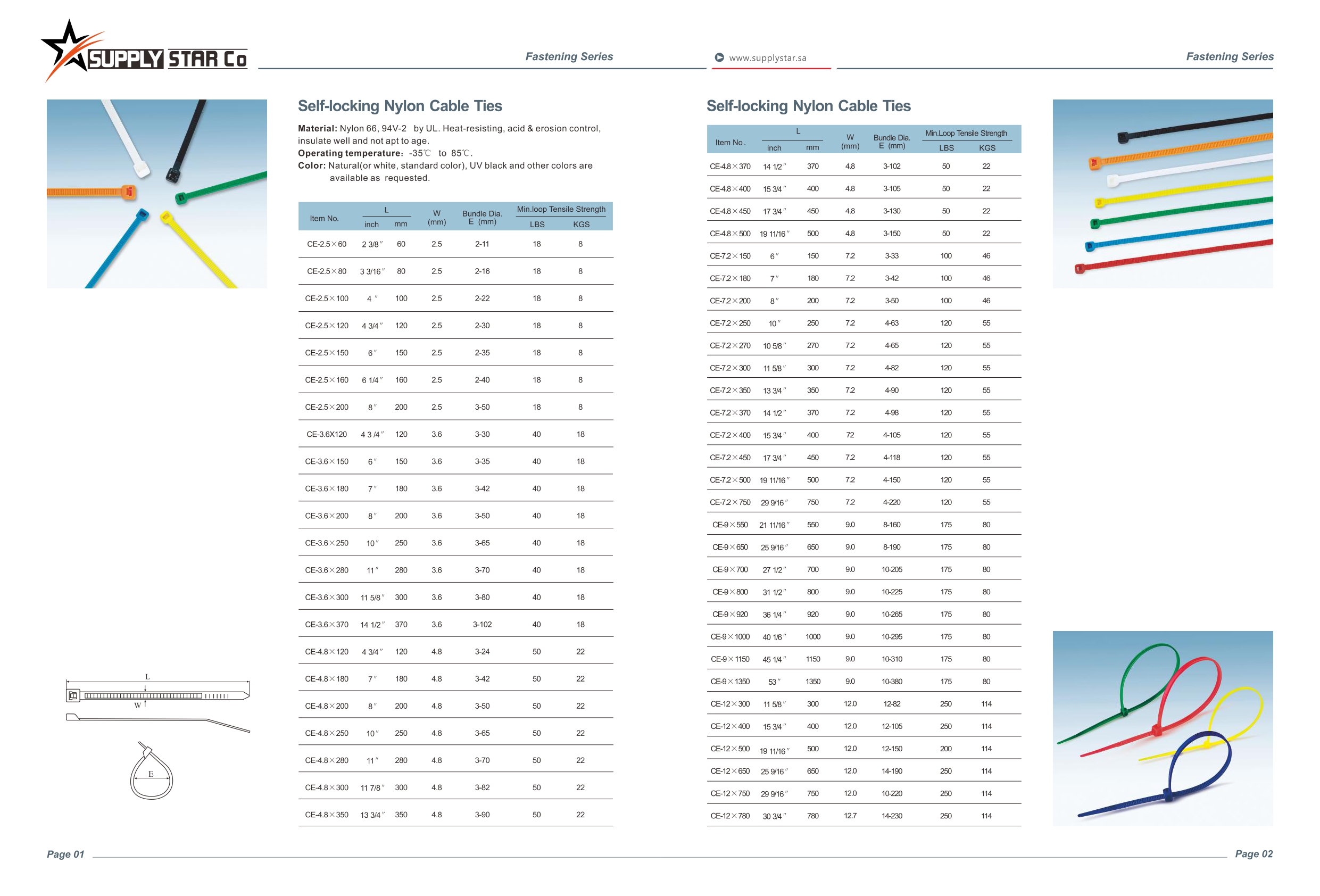Click bundle diameter '4-220' cell
The height and width of the screenshot is (896, 1320).
pos(892,503)
